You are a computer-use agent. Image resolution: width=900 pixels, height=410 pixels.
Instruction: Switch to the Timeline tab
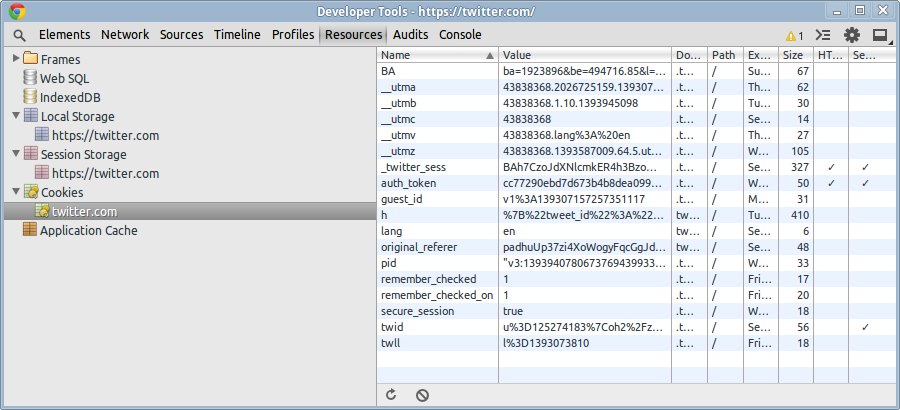[237, 34]
